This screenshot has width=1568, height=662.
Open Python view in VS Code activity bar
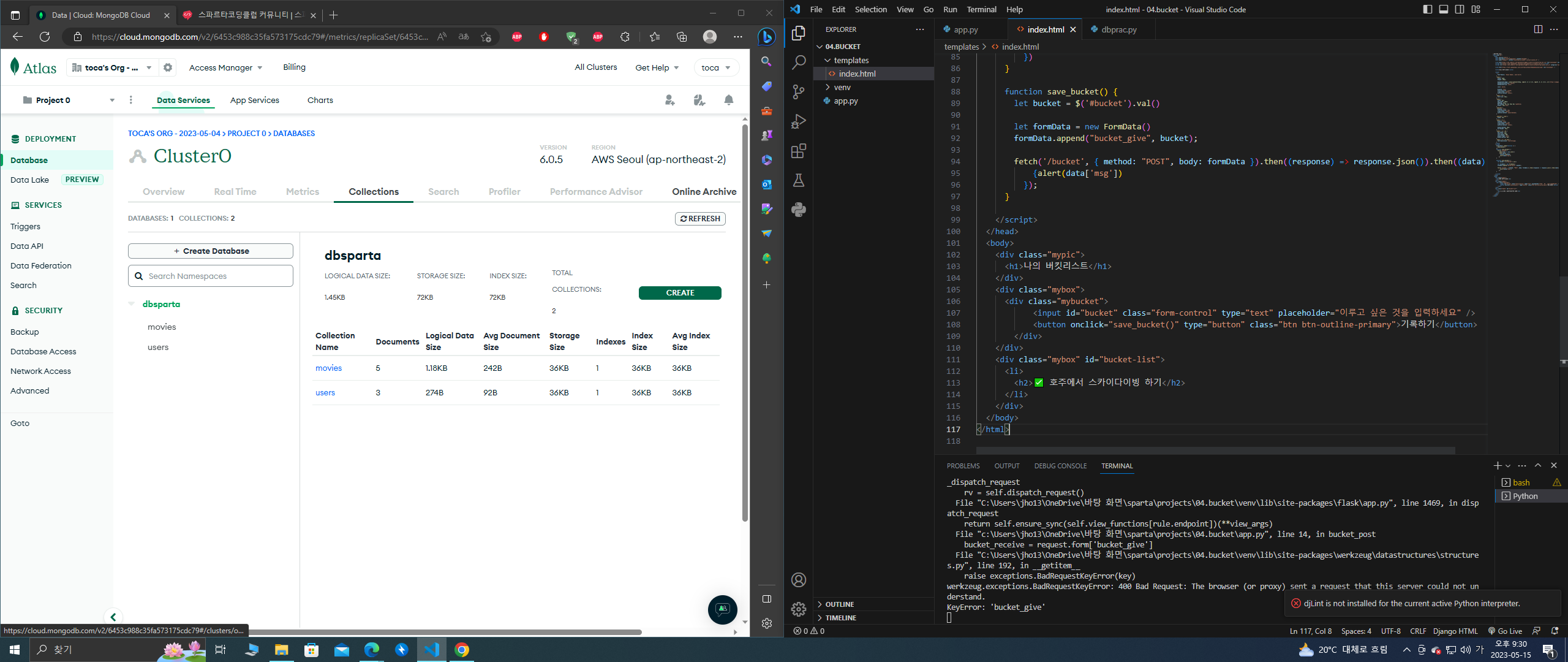(799, 210)
